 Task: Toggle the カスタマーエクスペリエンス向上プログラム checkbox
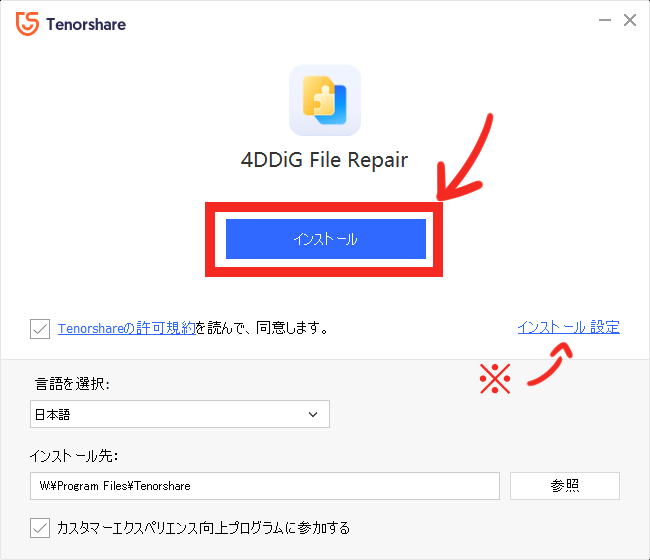click(x=40, y=528)
